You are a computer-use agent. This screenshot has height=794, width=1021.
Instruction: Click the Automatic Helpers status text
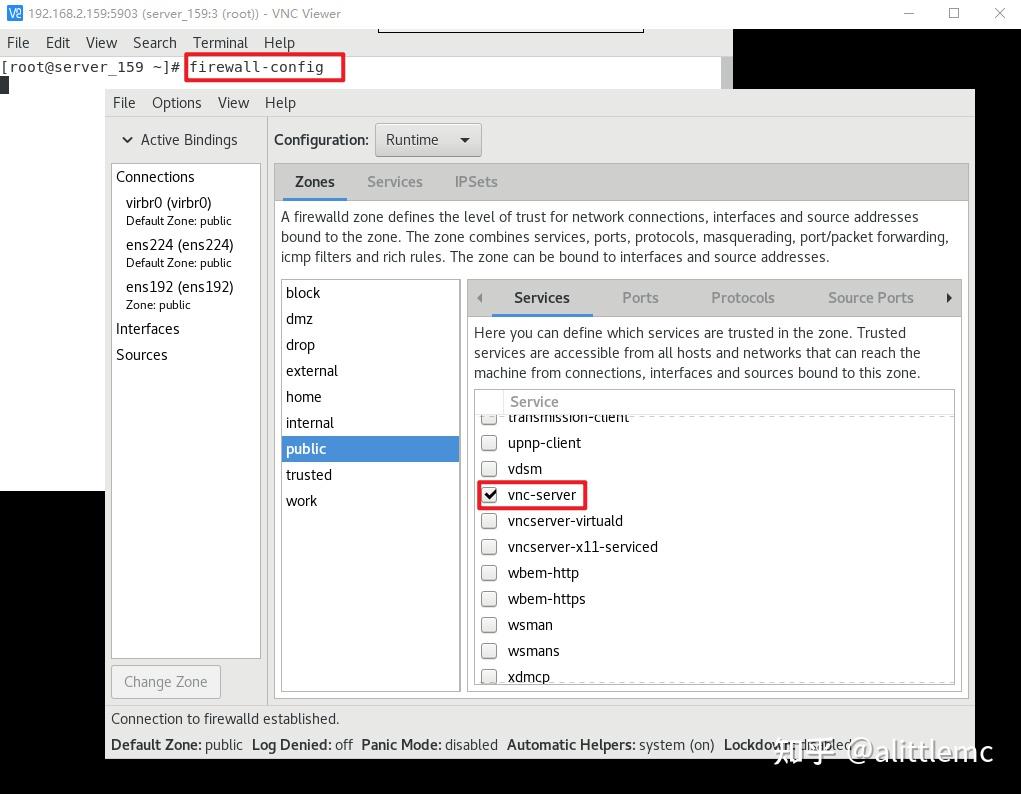(610, 744)
